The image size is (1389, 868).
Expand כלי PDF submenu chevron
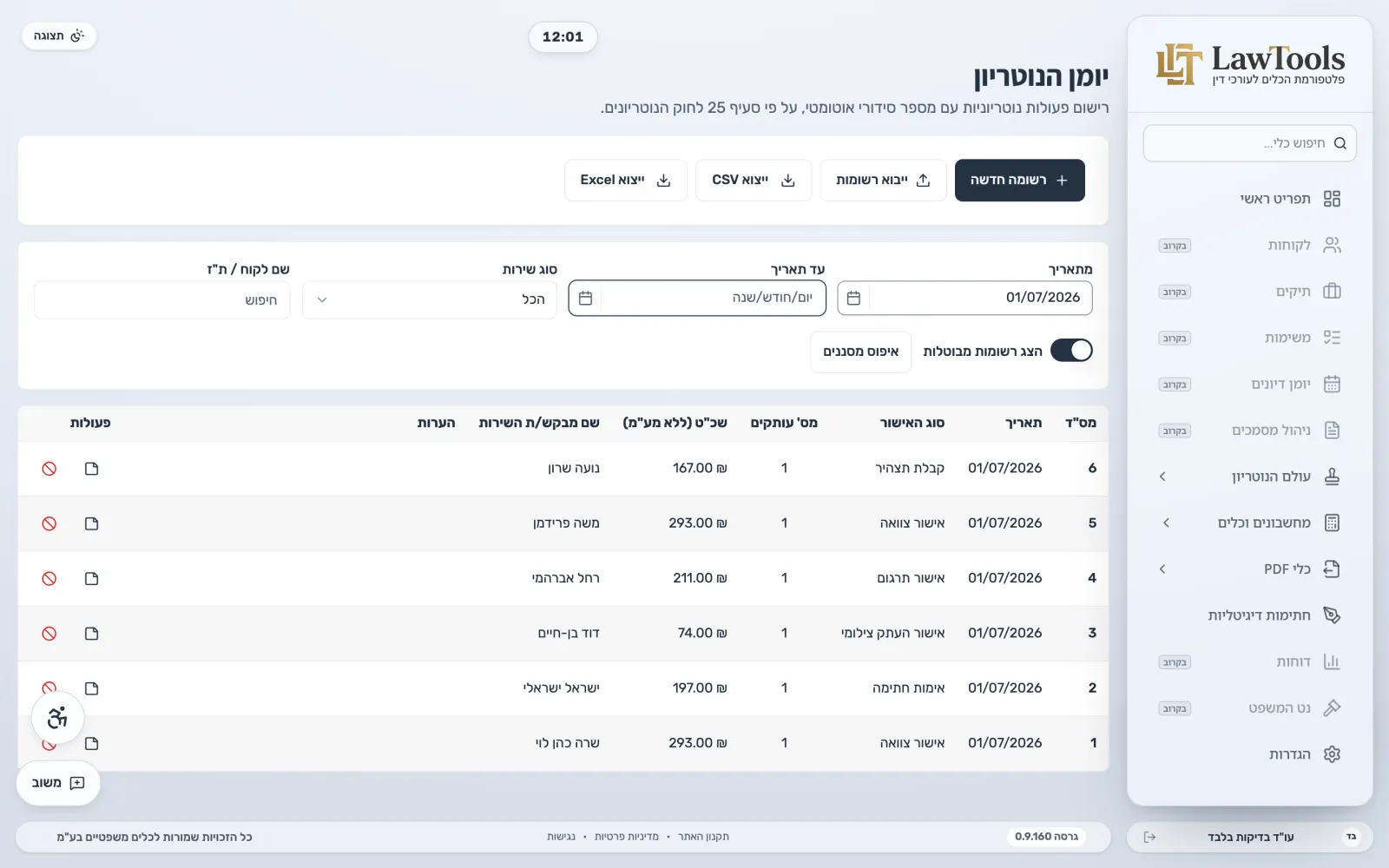1162,569
